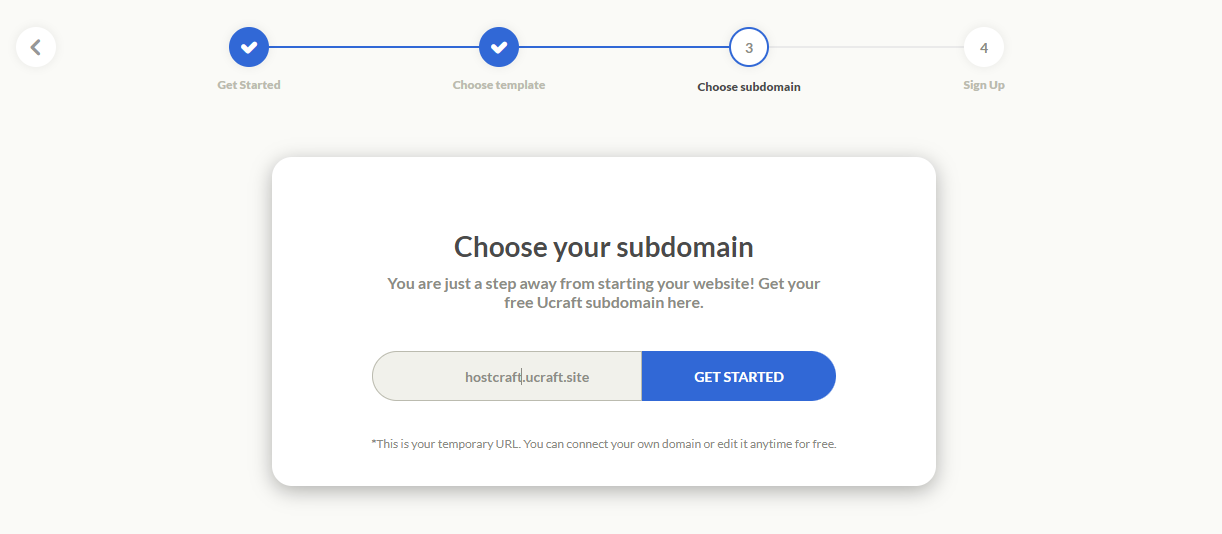Focus the subdomain input field
The width and height of the screenshot is (1222, 534).
(x=507, y=376)
